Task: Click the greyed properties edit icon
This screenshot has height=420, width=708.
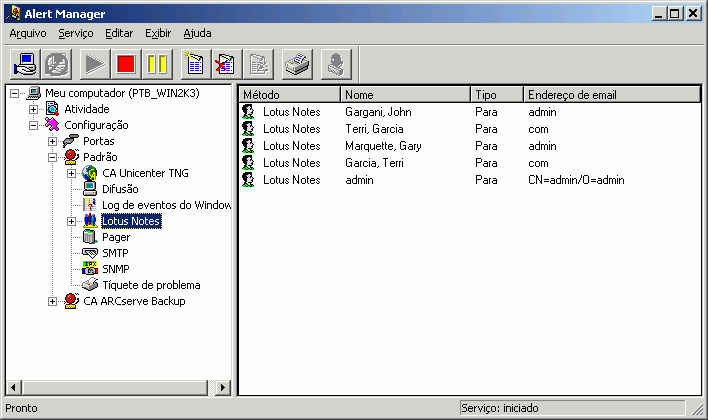Action: click(x=258, y=64)
